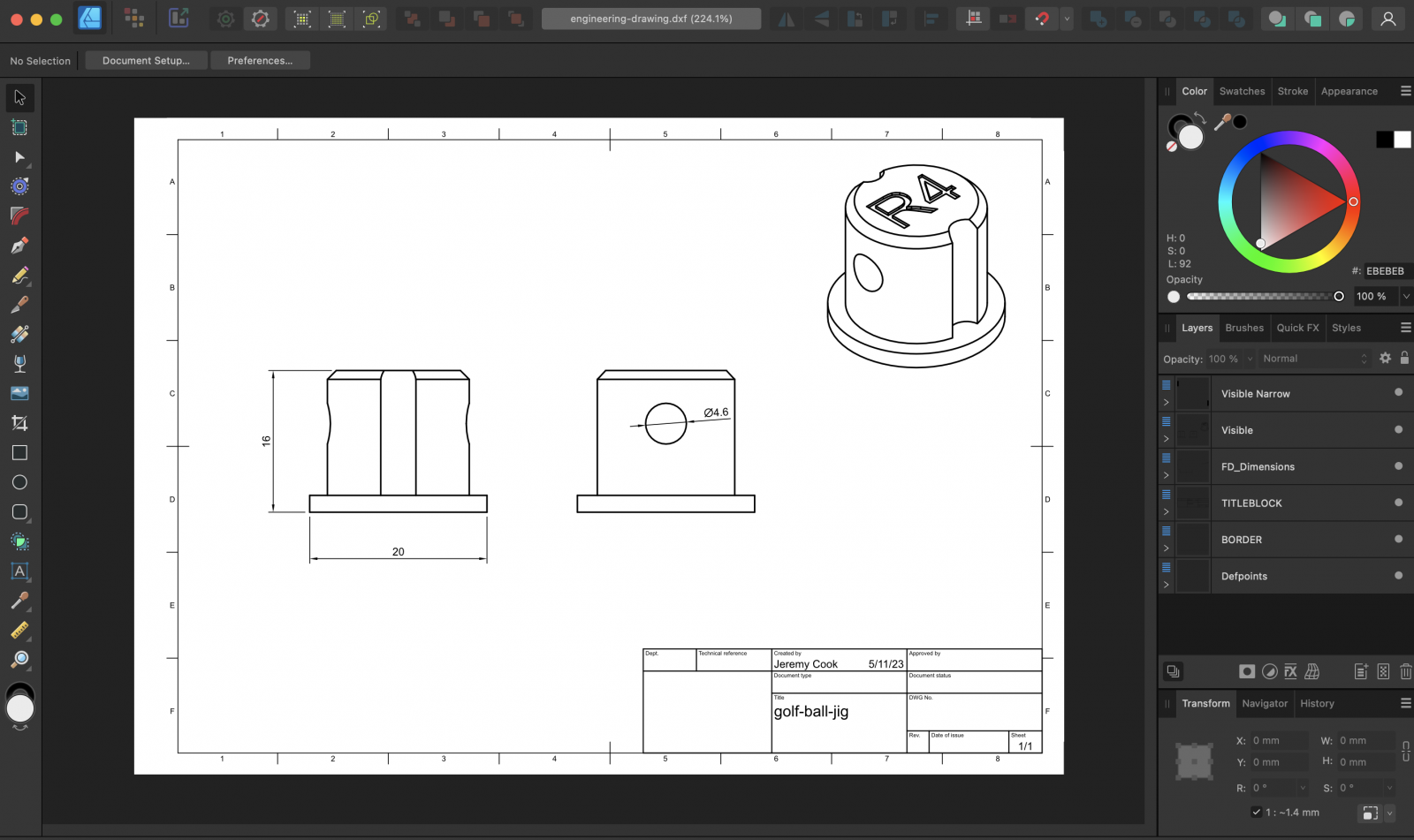This screenshot has width=1414, height=840.
Task: Delete layer using the trash icon
Action: (x=1405, y=672)
